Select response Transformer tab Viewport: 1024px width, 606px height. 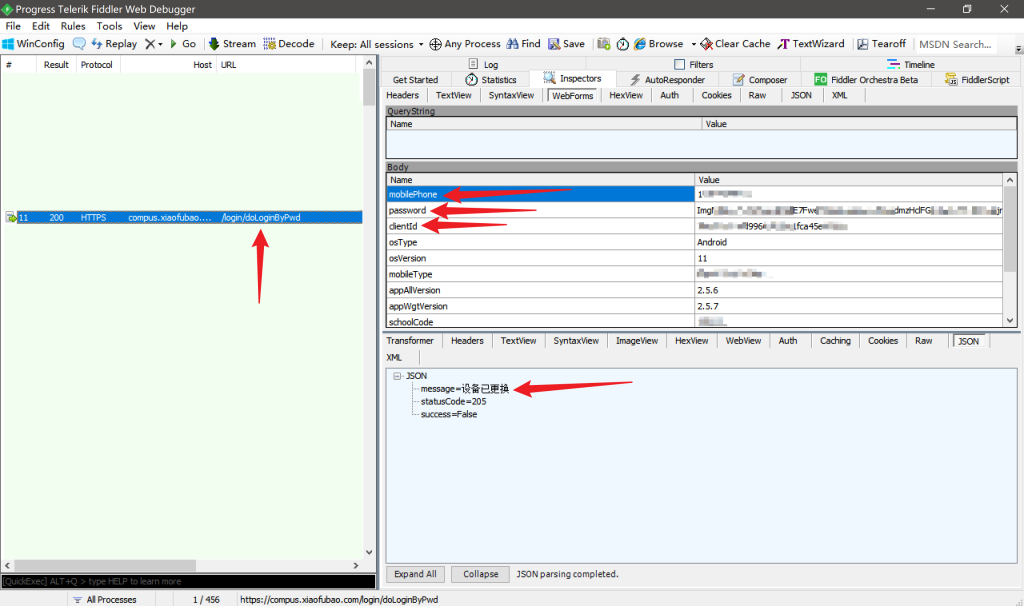[409, 341]
